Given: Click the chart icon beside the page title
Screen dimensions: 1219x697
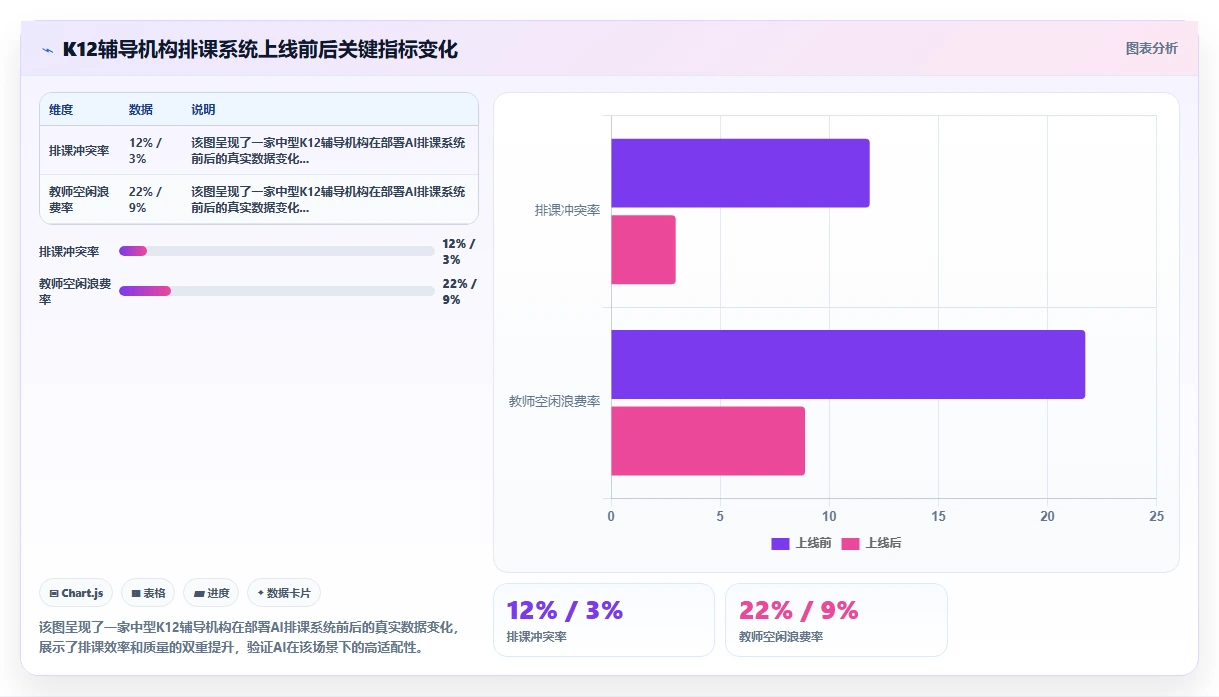Looking at the screenshot, I should (x=47, y=50).
